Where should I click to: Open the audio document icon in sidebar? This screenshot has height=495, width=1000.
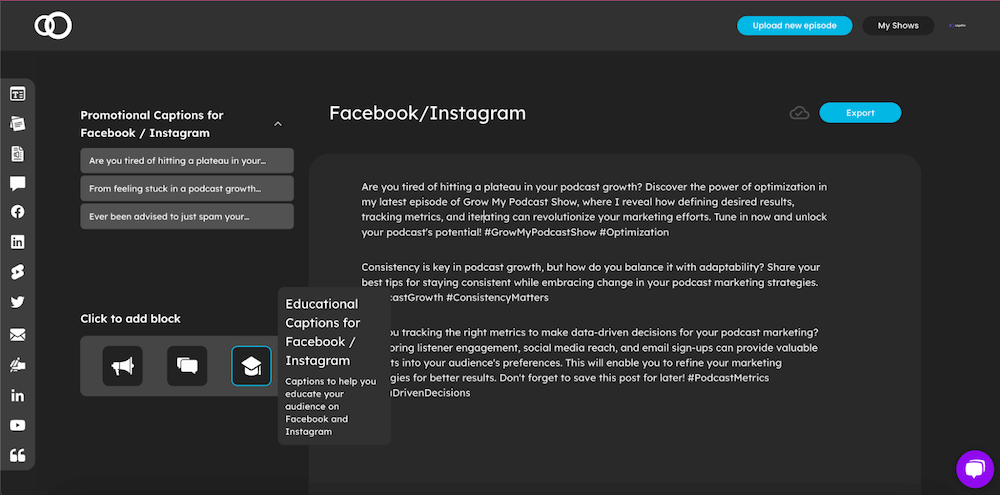pos(18,154)
